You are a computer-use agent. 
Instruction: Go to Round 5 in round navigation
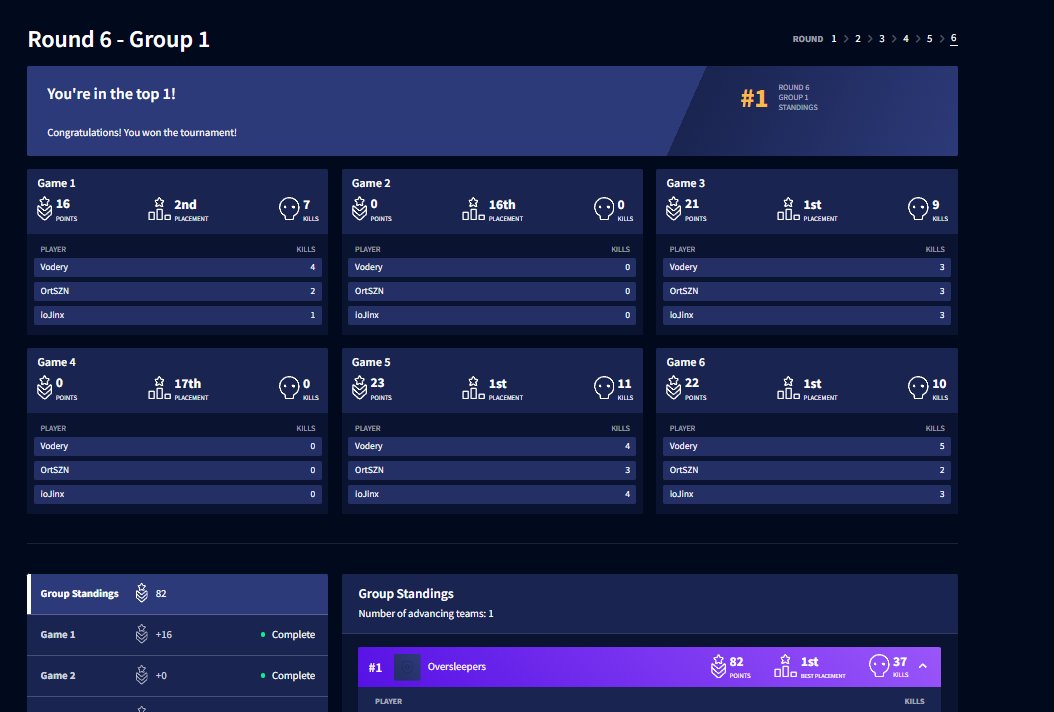point(930,39)
